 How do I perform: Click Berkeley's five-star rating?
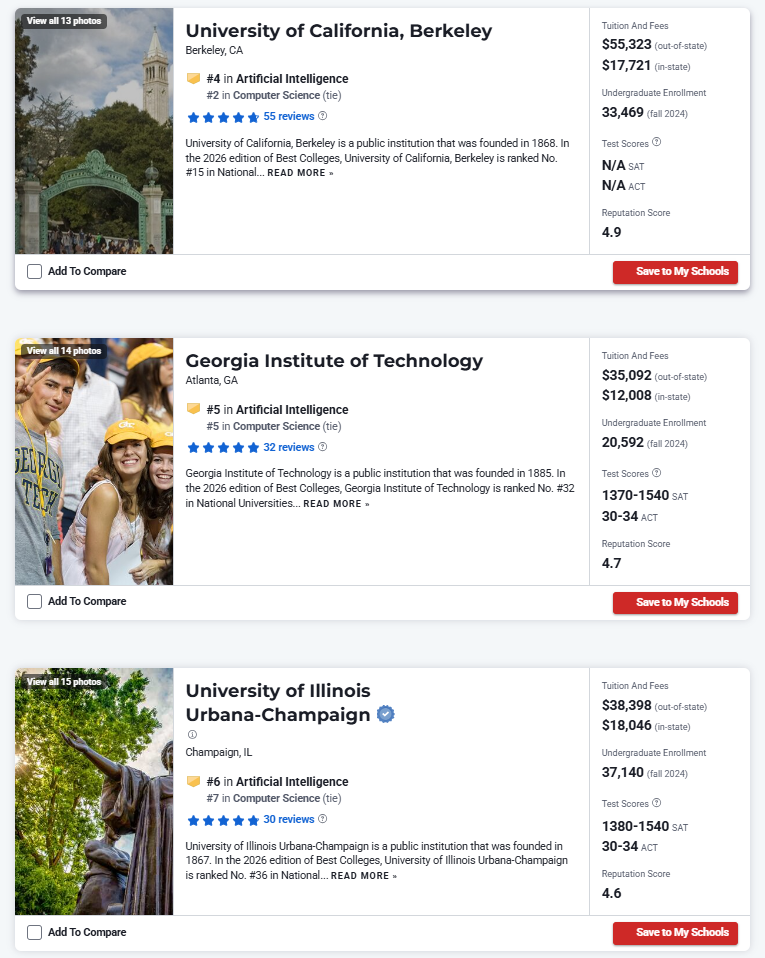pos(222,117)
